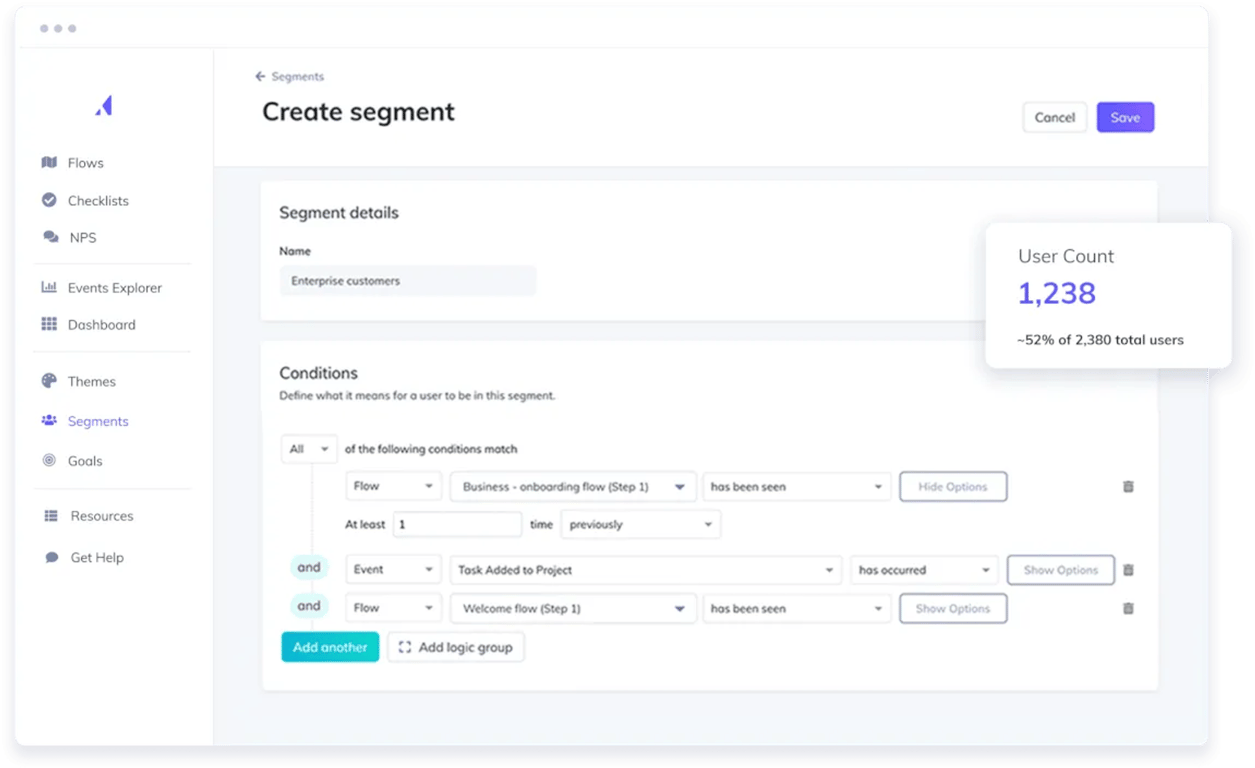Image resolution: width=1255 pixels, height=768 pixels.
Task: Open Flows from the sidebar map icon
Action: pyautogui.click(x=49, y=162)
